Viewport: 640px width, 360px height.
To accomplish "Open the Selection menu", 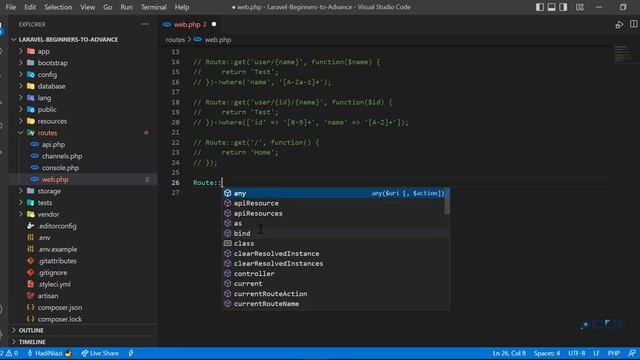I will [x=58, y=7].
